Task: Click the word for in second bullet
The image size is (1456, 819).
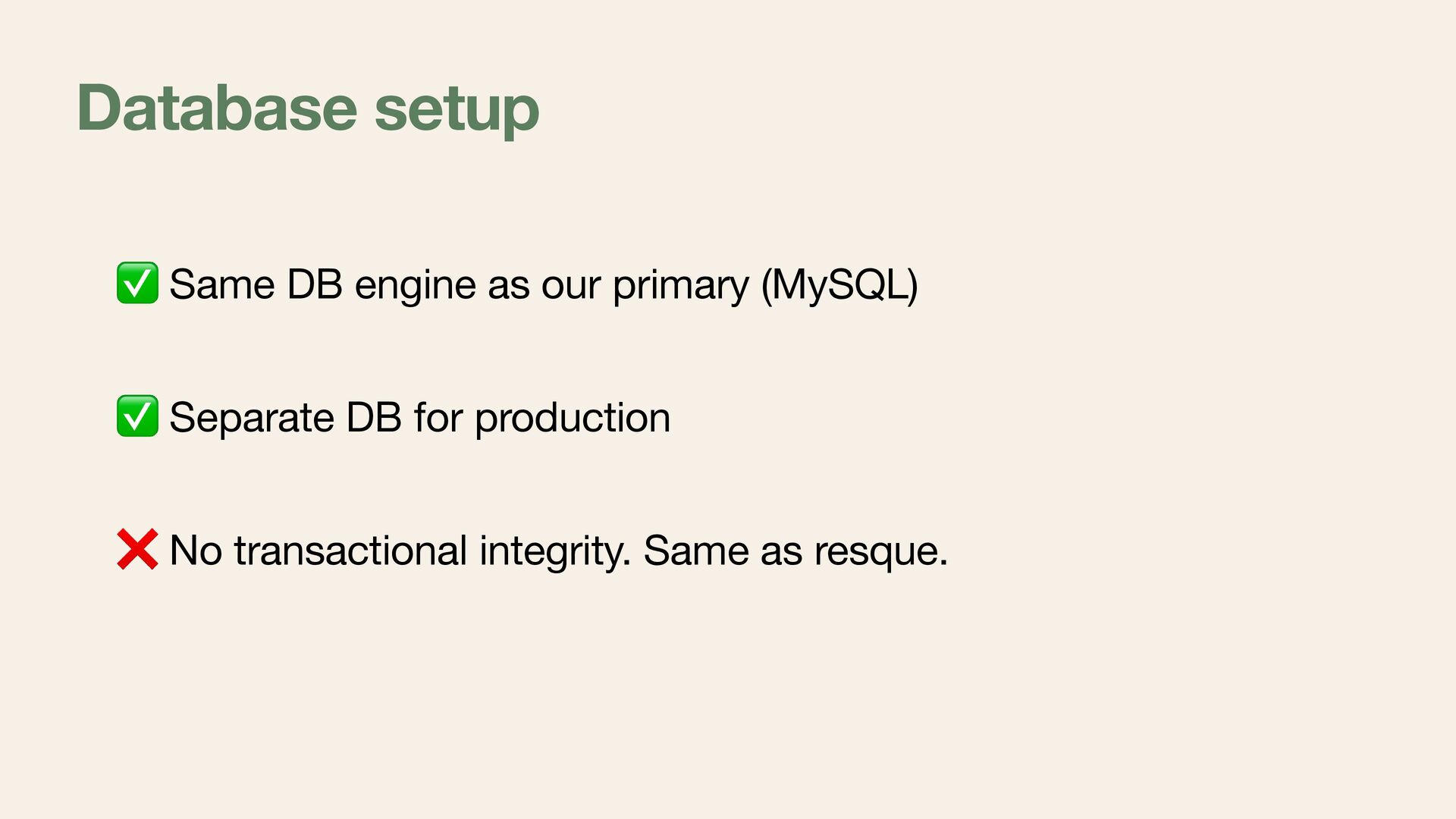Action: pos(438,418)
